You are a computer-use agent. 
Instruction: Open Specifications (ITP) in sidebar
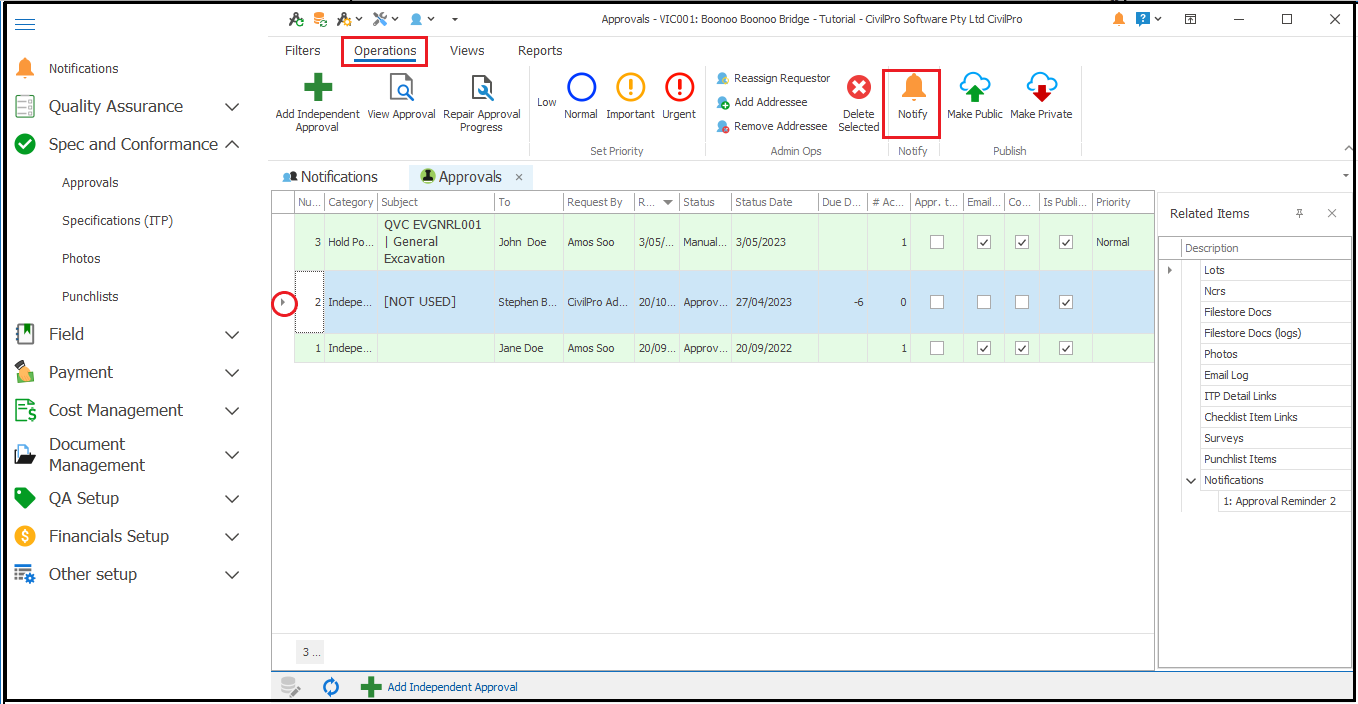click(x=117, y=221)
